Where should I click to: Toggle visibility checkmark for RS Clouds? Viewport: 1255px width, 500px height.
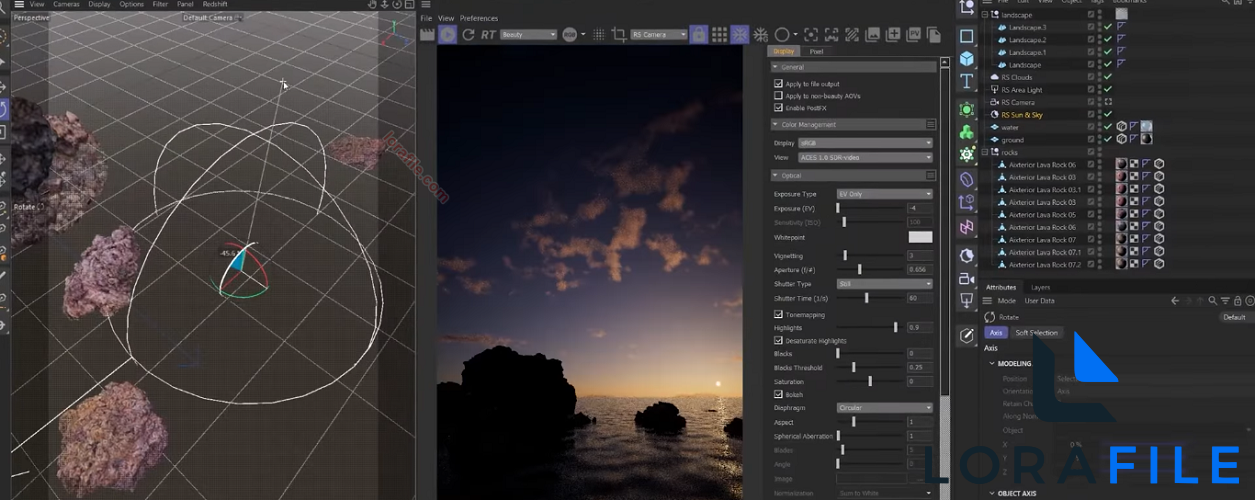tap(1108, 77)
